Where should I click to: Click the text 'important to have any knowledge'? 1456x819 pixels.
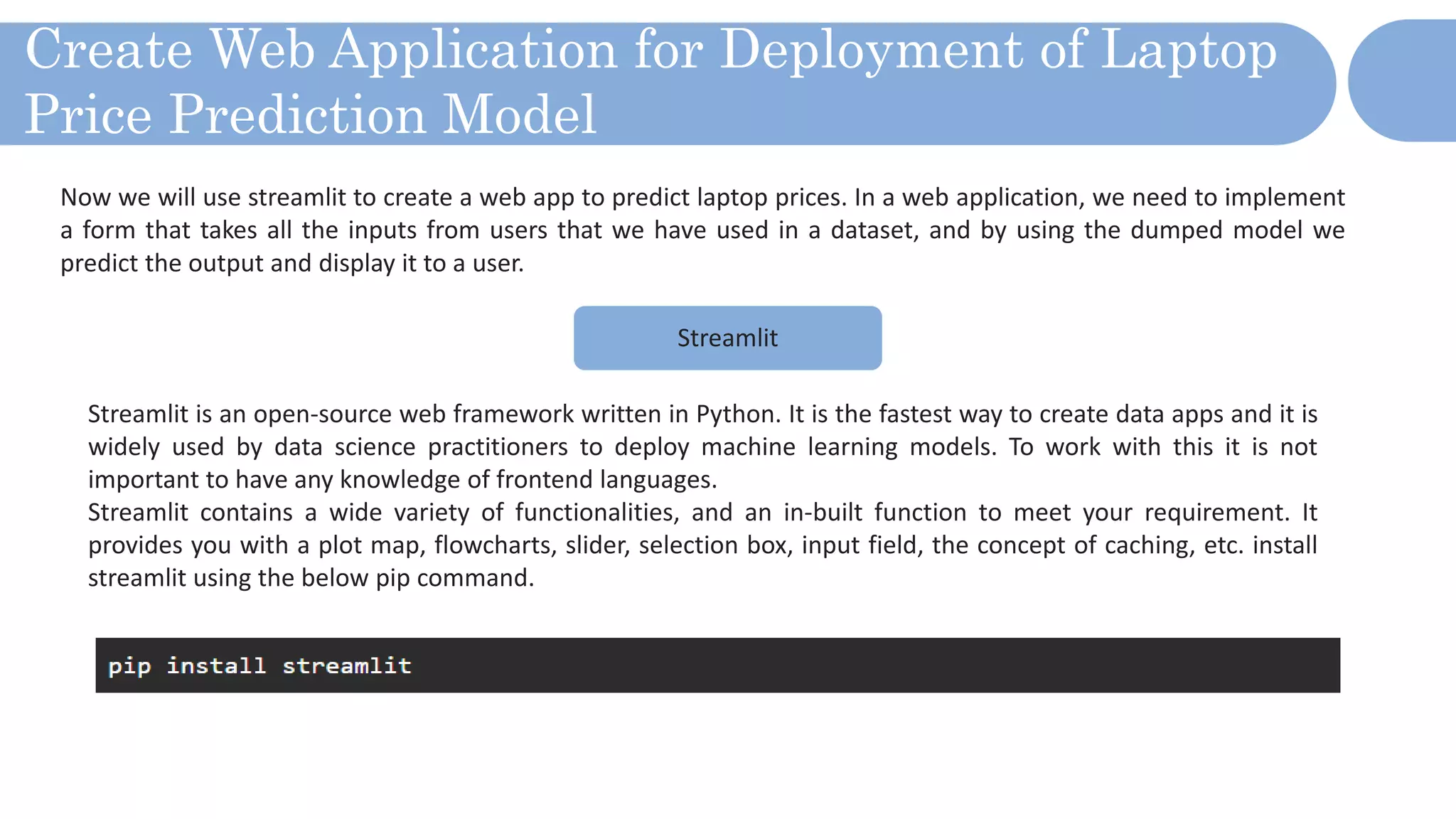(x=274, y=479)
